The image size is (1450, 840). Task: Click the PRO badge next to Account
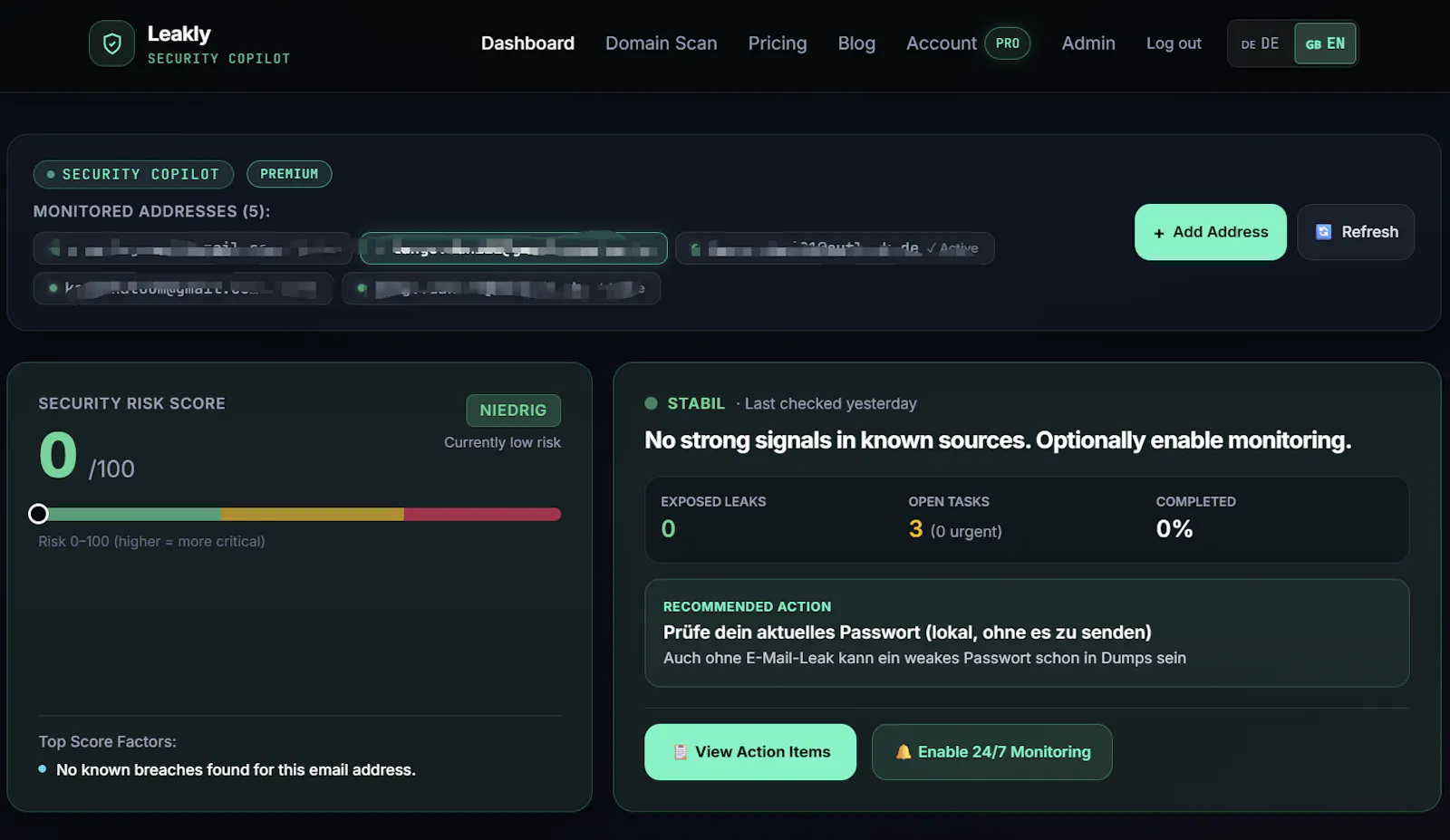(1007, 43)
